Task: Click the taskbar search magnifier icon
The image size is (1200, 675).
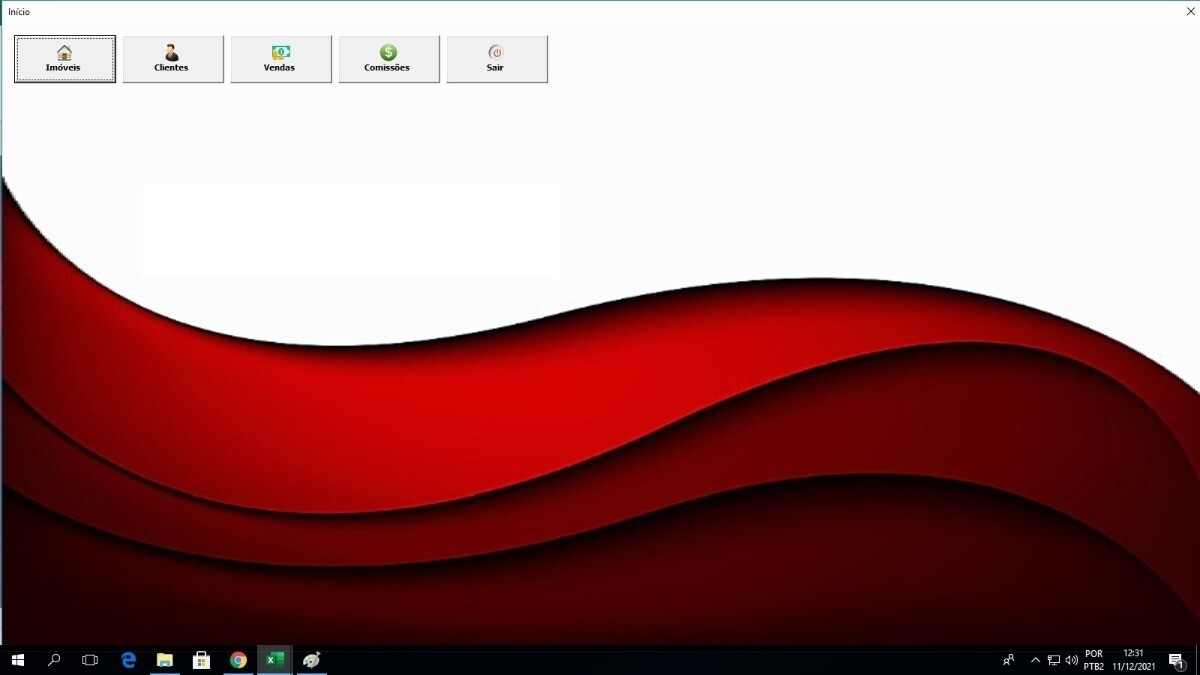Action: coord(54,660)
